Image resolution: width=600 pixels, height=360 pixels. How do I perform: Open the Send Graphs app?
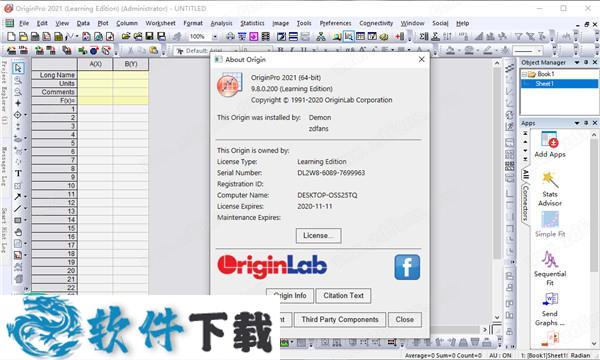(x=550, y=300)
